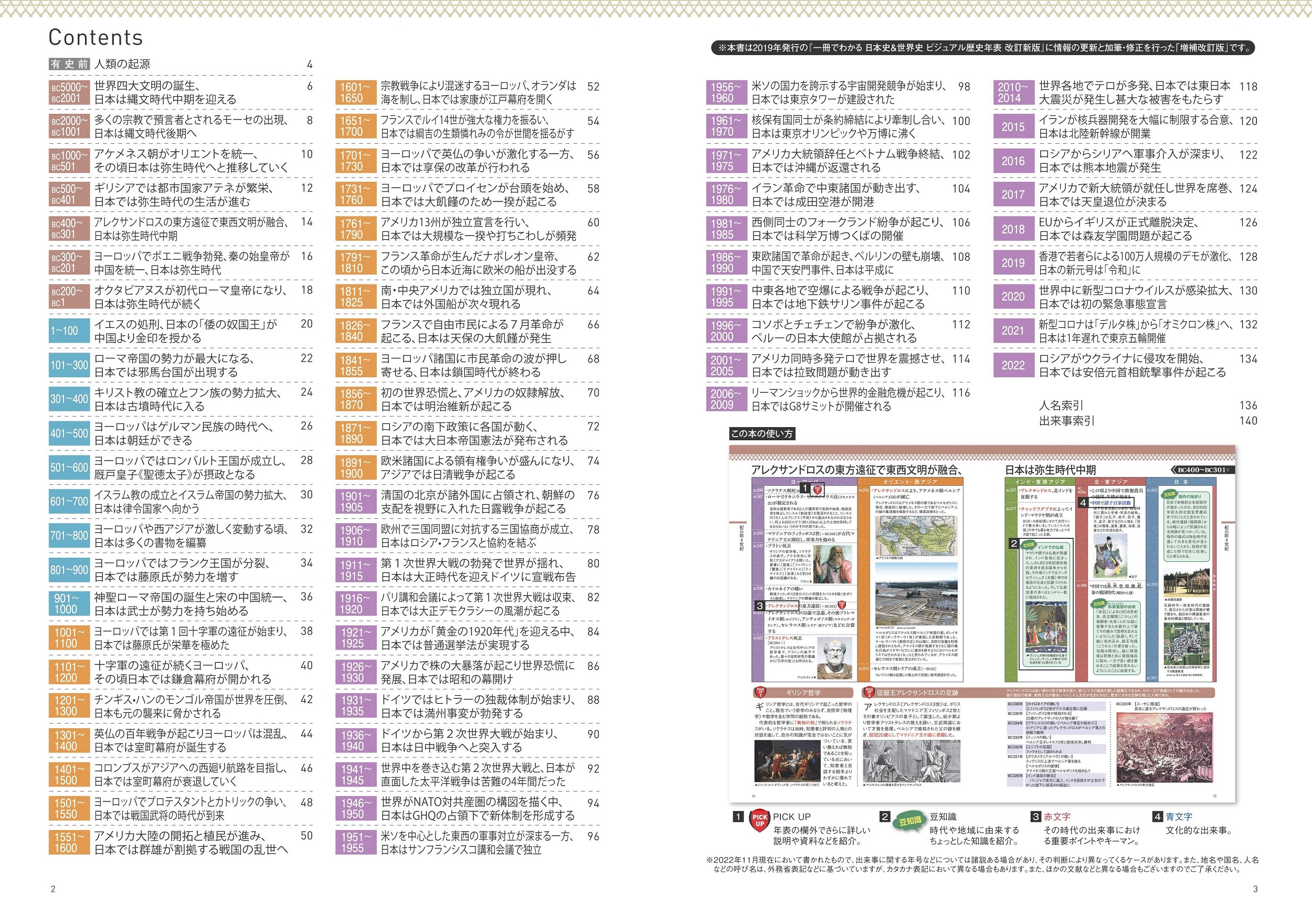This screenshot has width=1312, height=924.
Task: Click the purple 2015 year box
Action: [1014, 127]
